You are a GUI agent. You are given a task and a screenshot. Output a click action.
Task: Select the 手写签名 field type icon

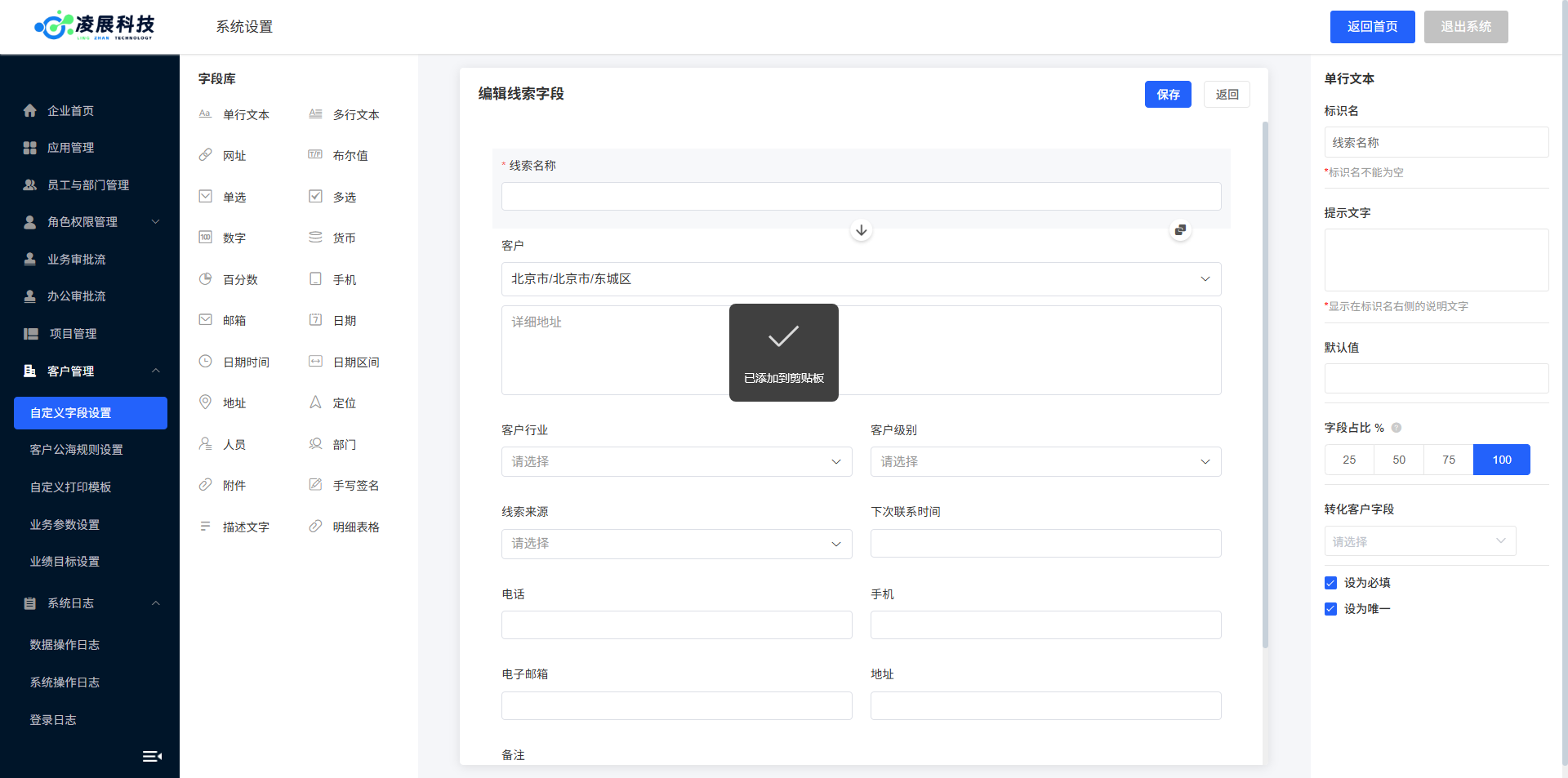point(315,485)
